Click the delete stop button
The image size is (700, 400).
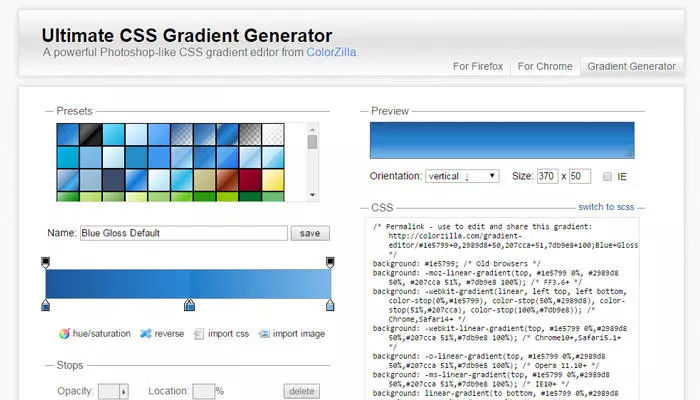[302, 391]
